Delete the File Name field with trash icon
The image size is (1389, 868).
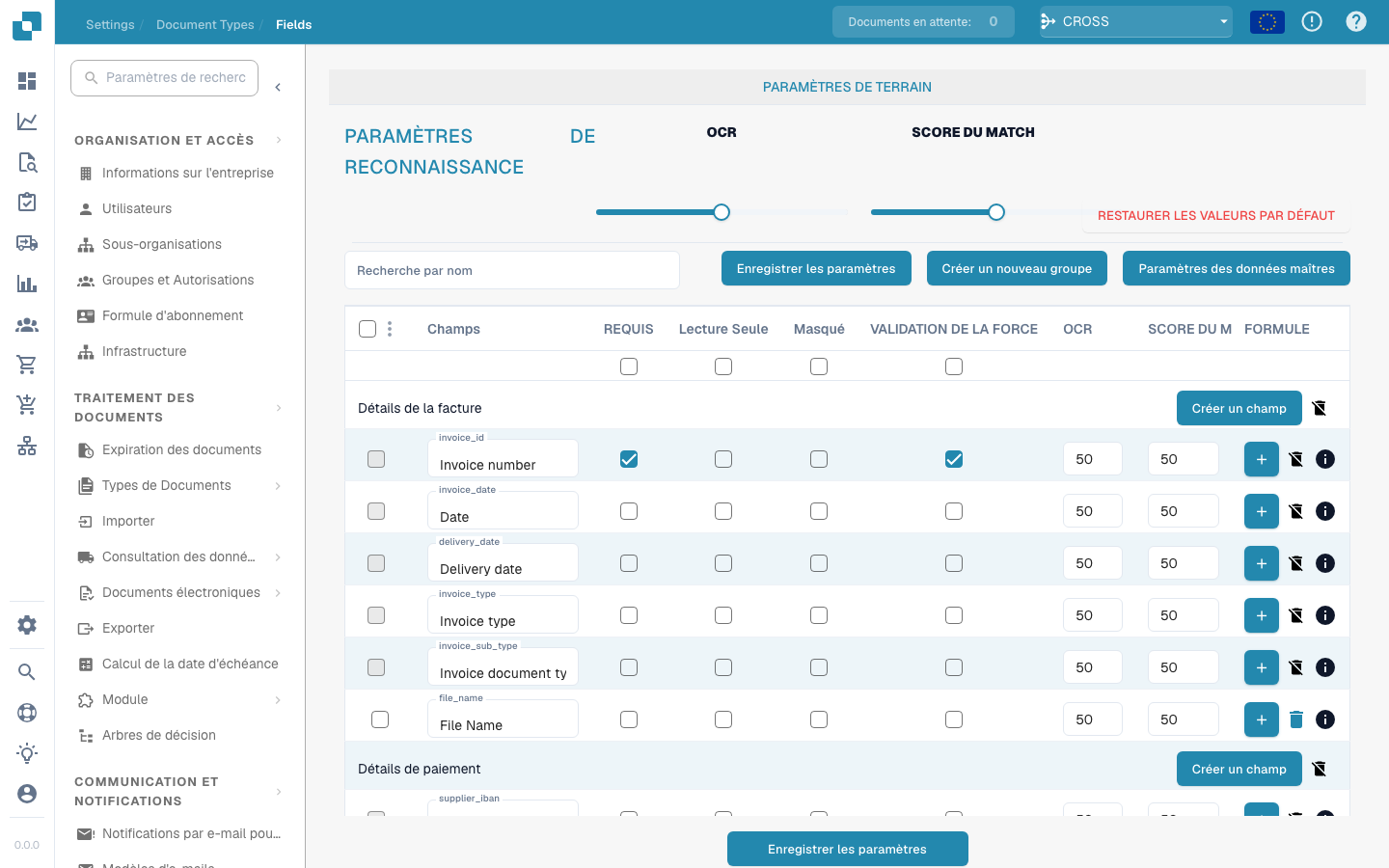coord(1296,719)
